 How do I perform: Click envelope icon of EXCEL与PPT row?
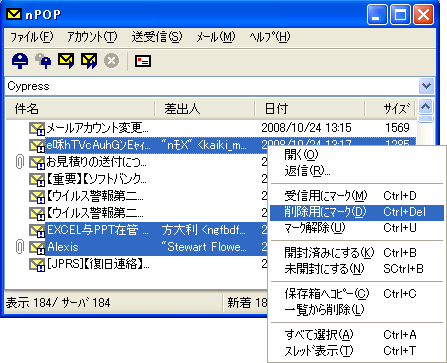click(x=37, y=230)
